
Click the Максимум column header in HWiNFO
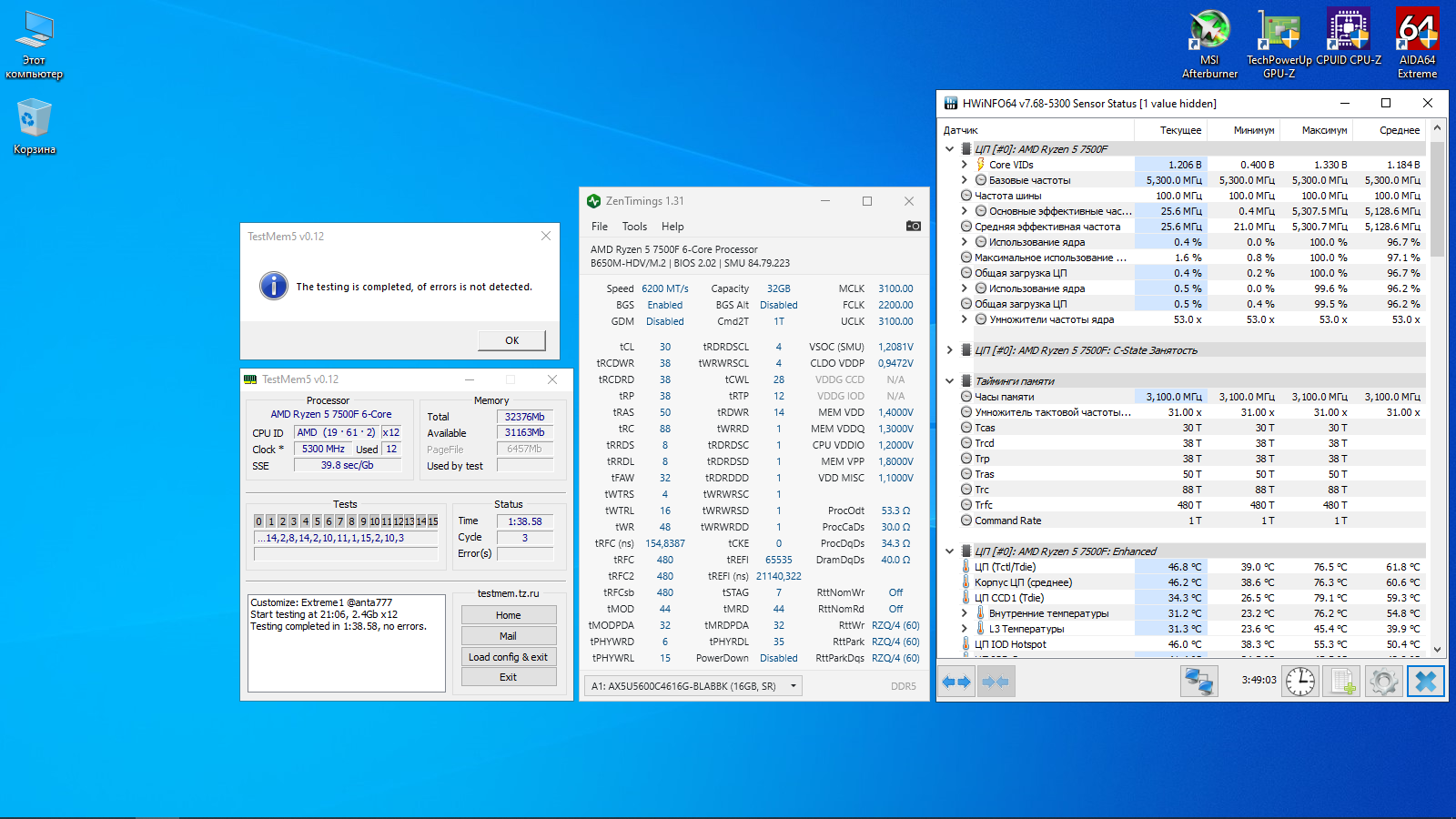(x=1317, y=130)
